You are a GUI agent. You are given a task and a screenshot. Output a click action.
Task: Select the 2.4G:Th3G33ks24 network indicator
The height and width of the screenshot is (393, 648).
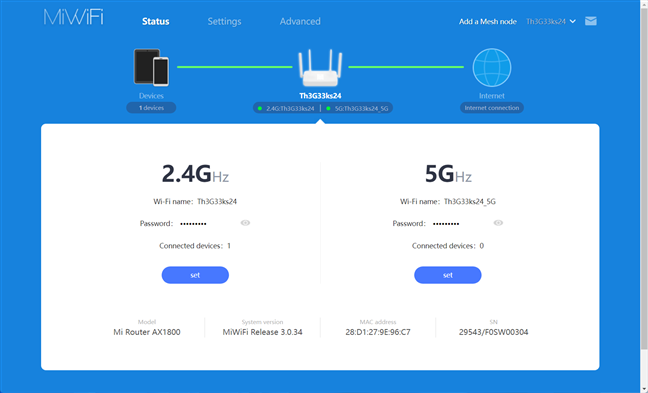(286, 108)
